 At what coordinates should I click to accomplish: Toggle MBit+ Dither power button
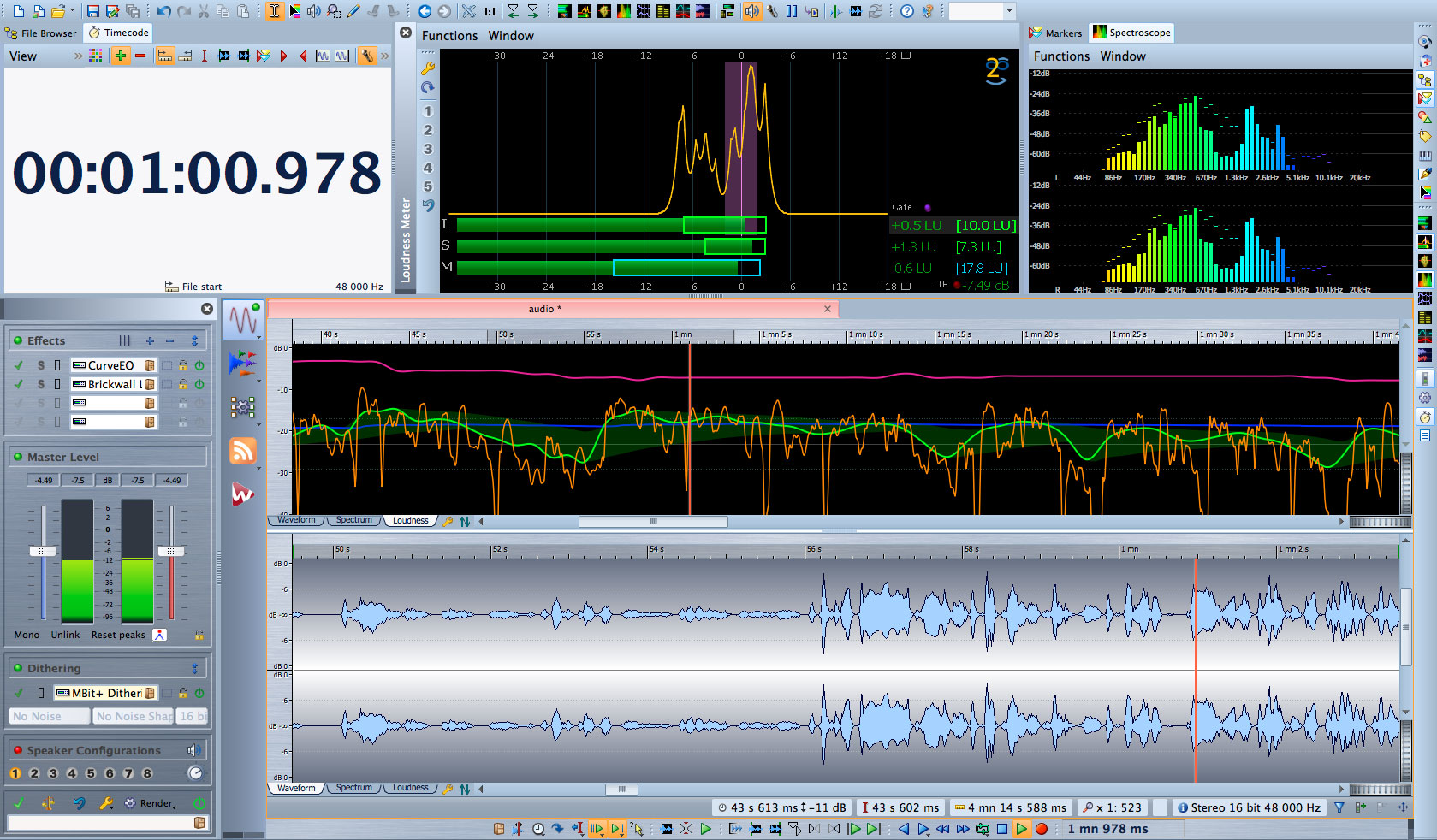[199, 693]
